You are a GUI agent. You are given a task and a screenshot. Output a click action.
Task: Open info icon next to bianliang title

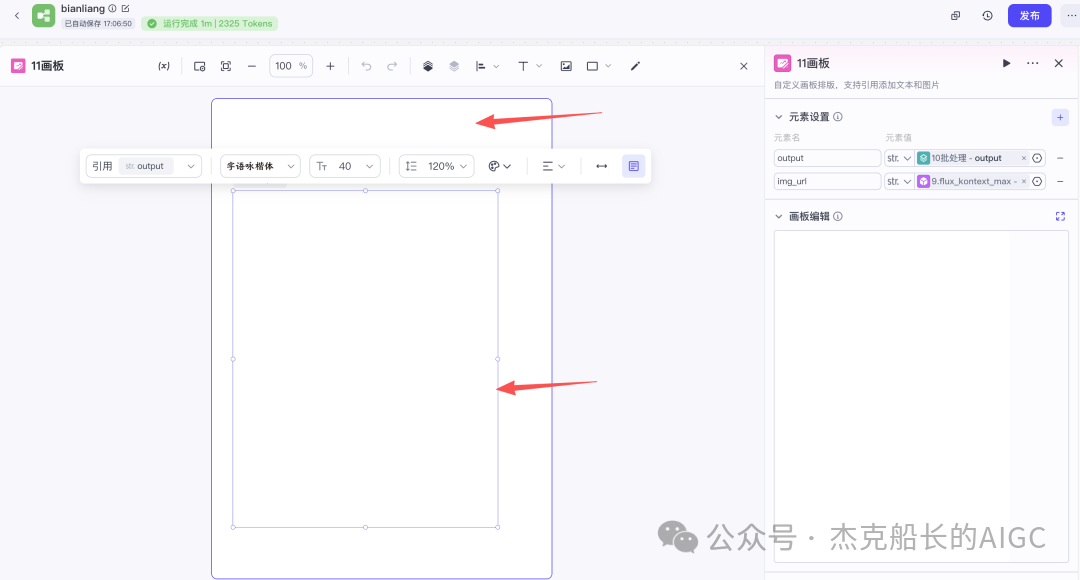[112, 9]
